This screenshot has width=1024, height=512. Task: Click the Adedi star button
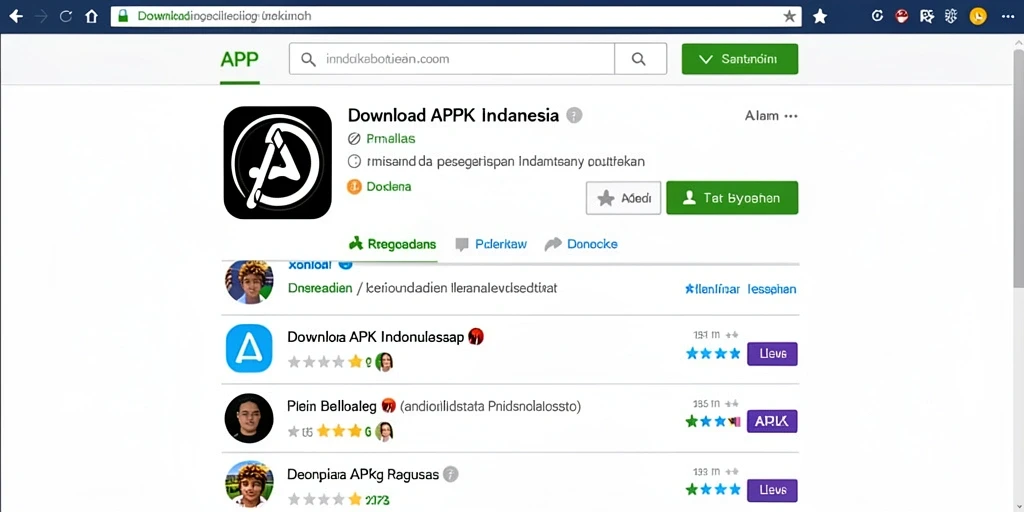pos(624,198)
